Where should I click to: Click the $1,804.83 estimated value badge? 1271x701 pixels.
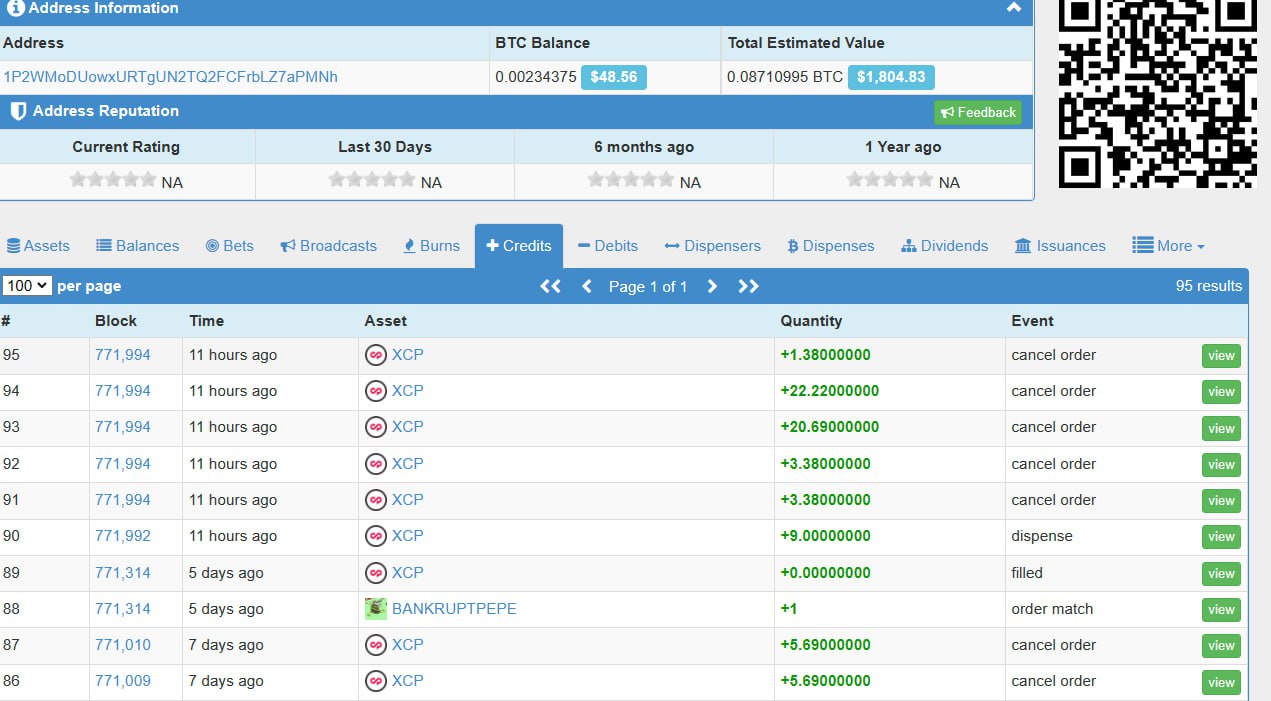[x=891, y=77]
